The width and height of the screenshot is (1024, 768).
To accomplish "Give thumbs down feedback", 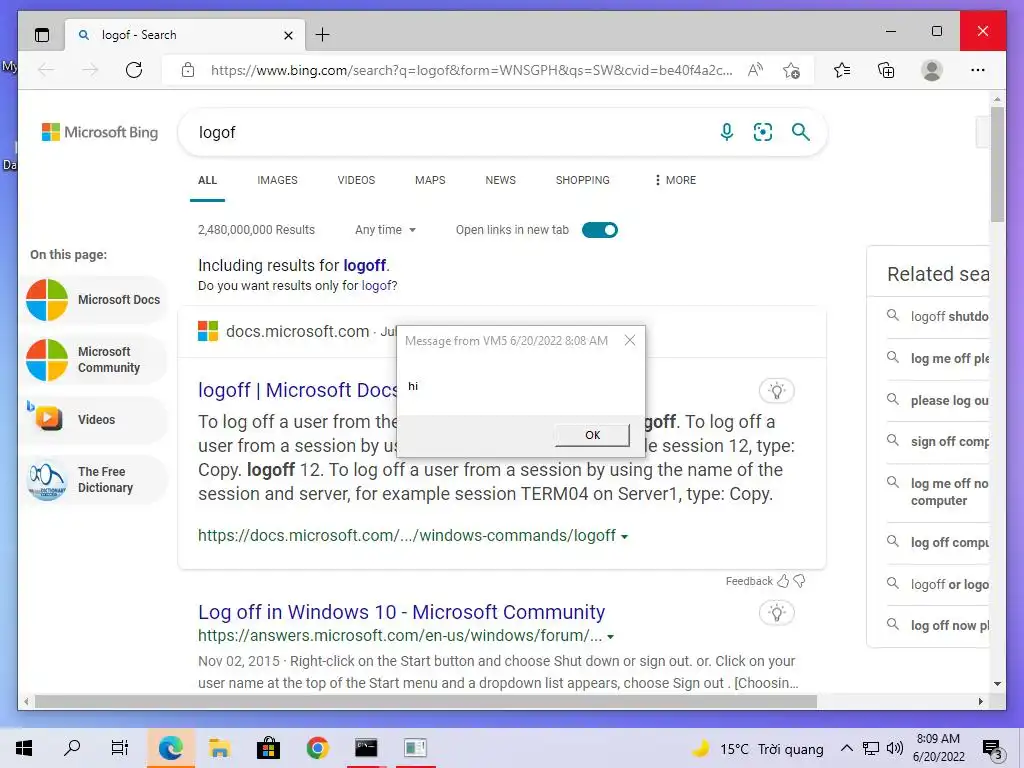I will (x=799, y=581).
